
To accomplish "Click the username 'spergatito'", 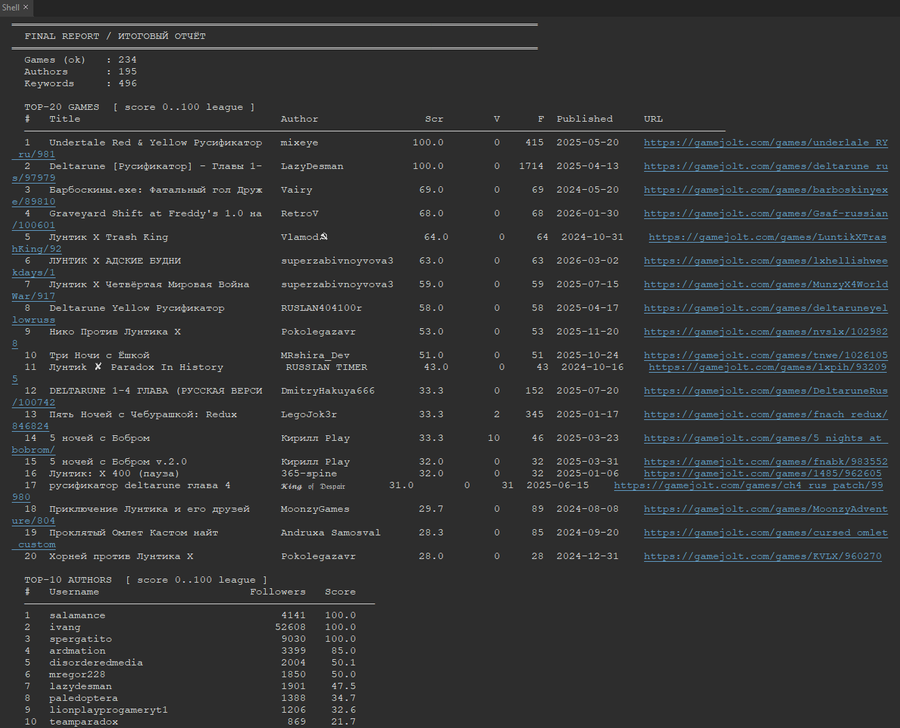I will [80, 638].
